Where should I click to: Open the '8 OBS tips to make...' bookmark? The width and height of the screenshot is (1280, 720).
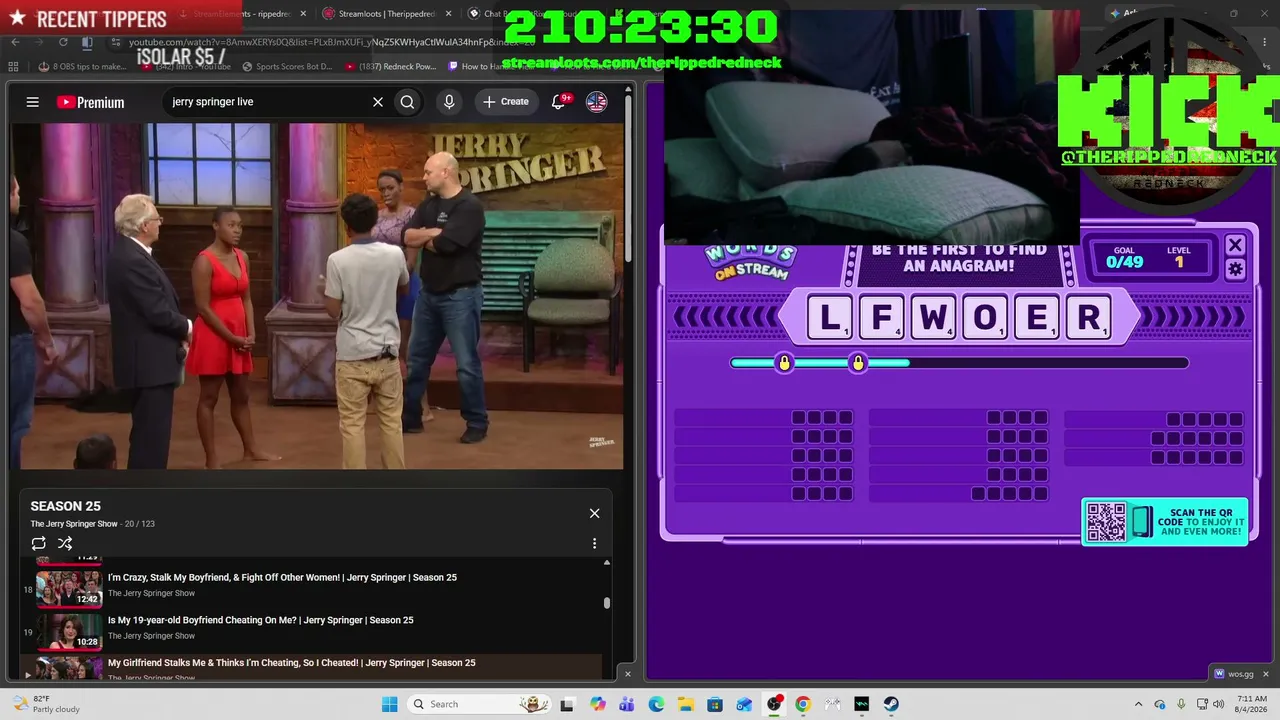[x=82, y=67]
